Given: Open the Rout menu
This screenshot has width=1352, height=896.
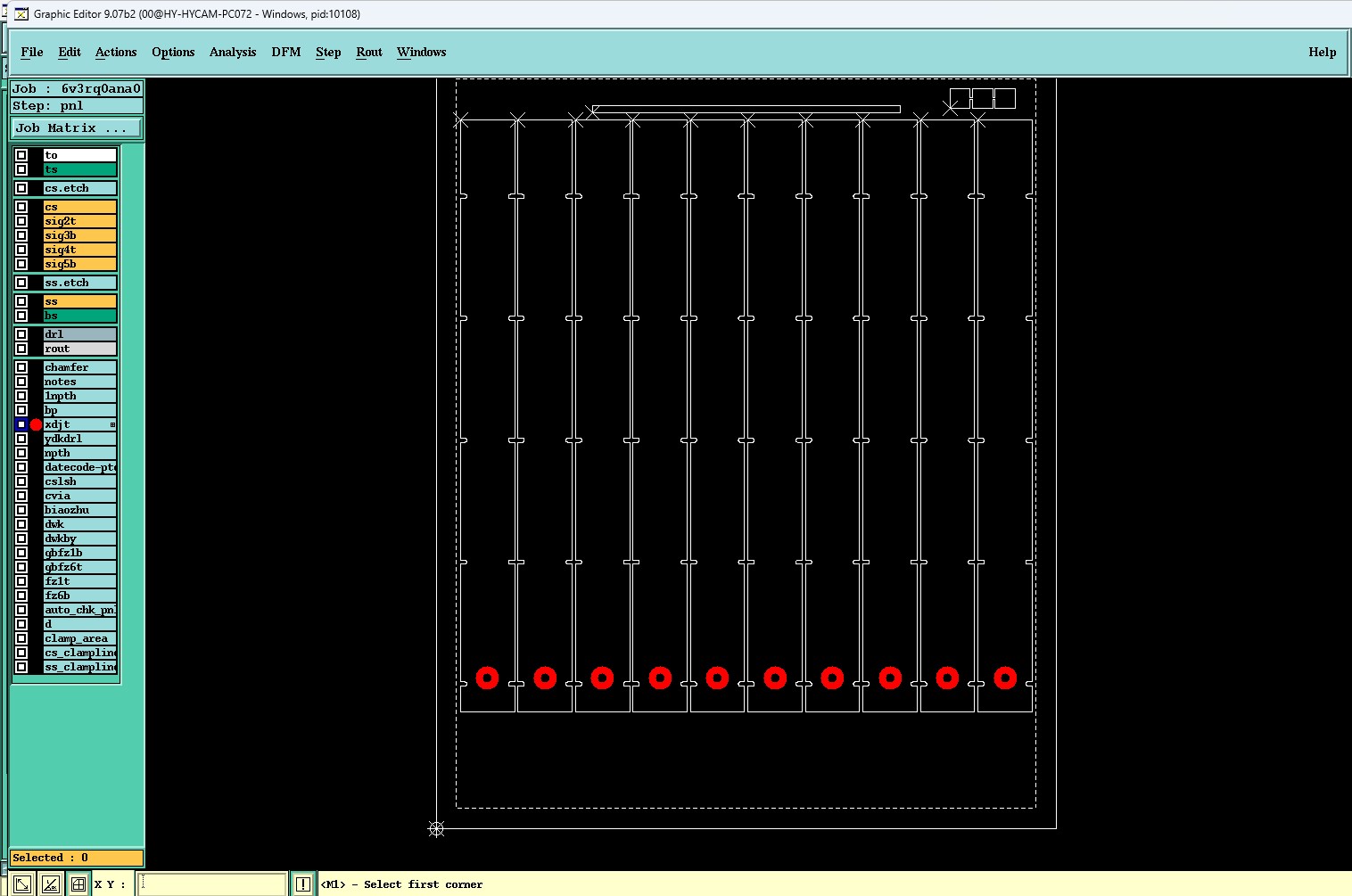Looking at the screenshot, I should click(369, 52).
